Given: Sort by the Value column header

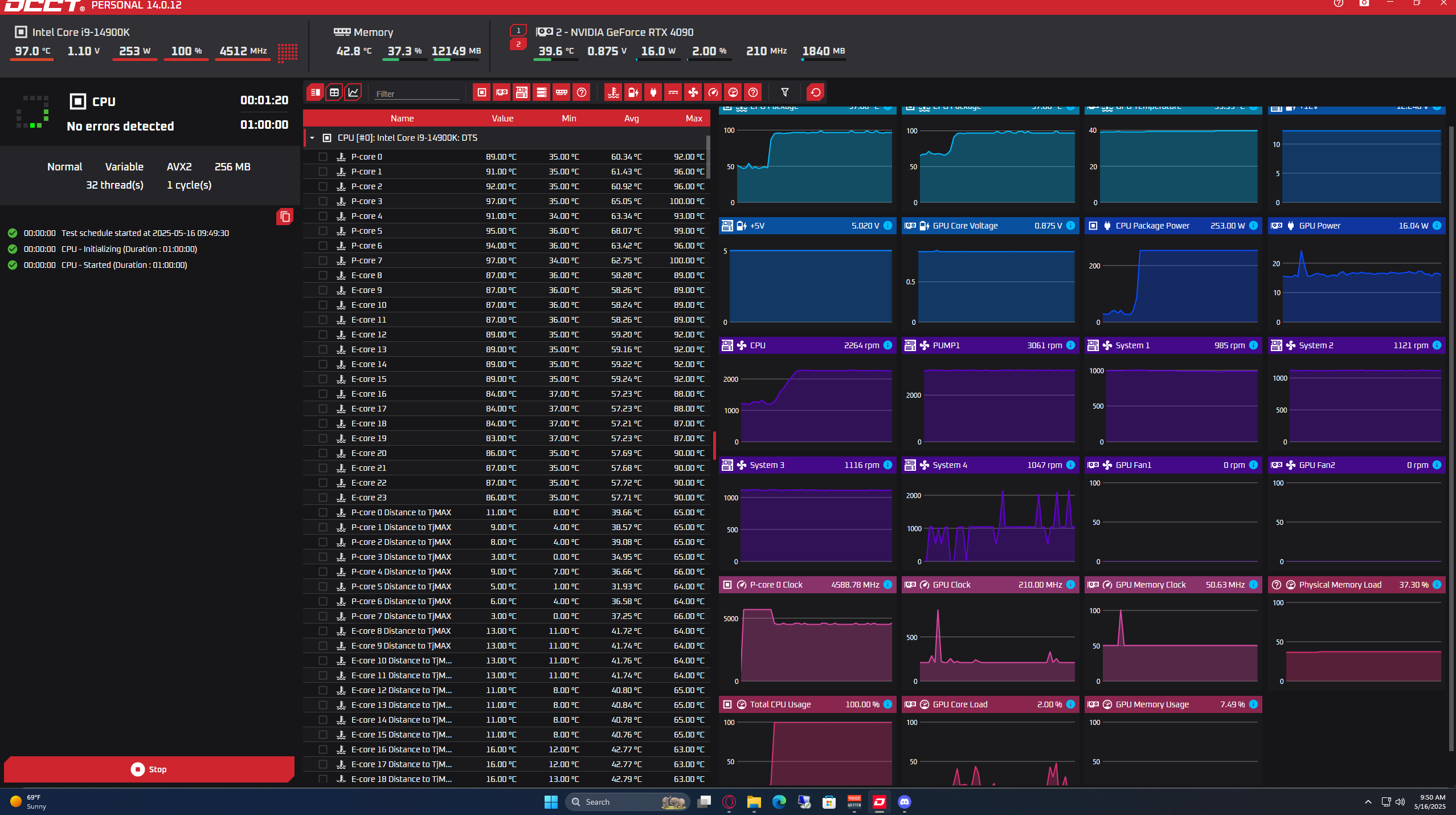Looking at the screenshot, I should point(502,119).
